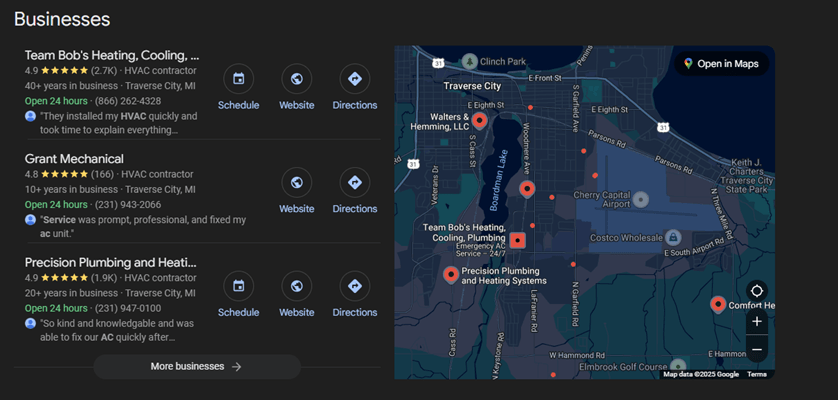Open Team Bob's Heating, Cooling listing title
Viewport: 838px width, 400px height.
coord(112,55)
